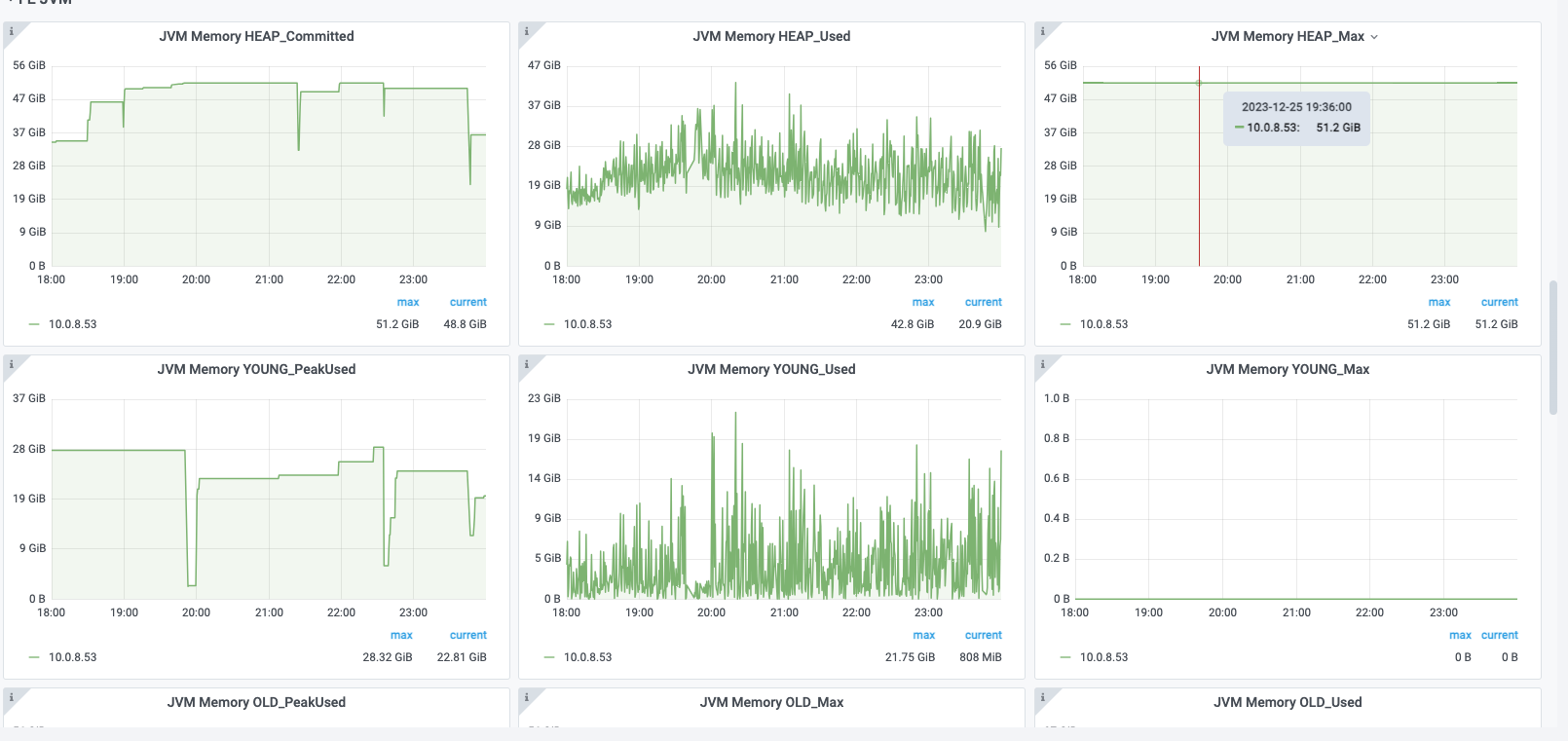Screen dimensions: 1568x741
Task: Open JVM Memory YOUNG_Used panel title menu
Action: [771, 369]
